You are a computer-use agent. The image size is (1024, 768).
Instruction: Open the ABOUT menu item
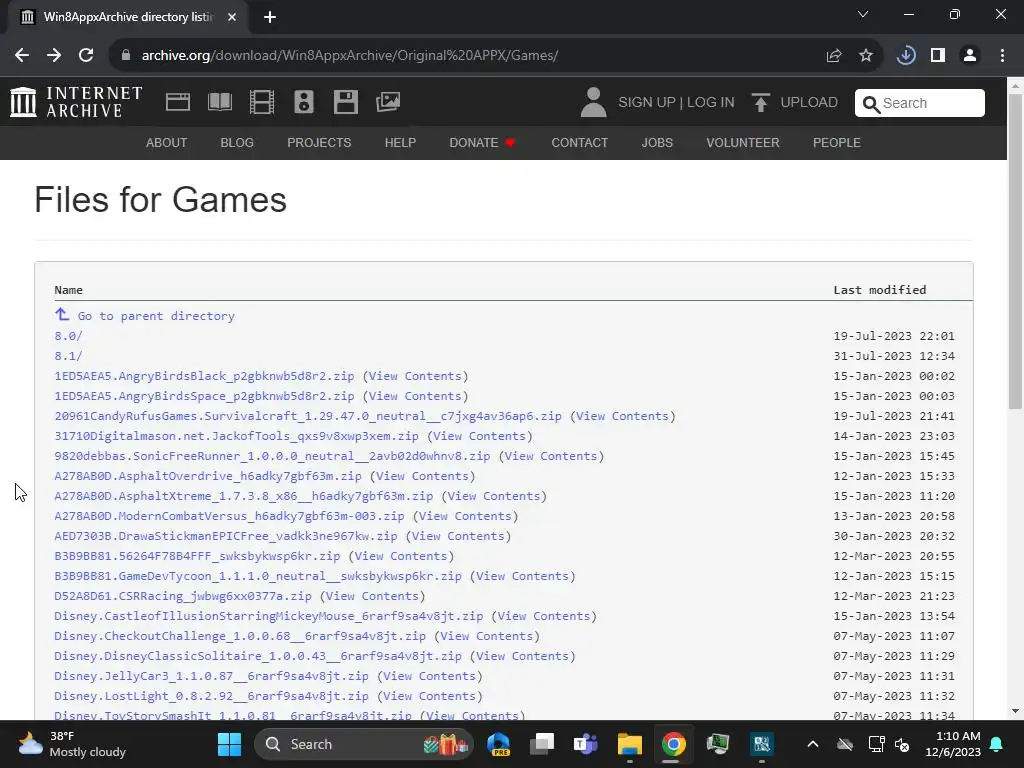click(167, 142)
